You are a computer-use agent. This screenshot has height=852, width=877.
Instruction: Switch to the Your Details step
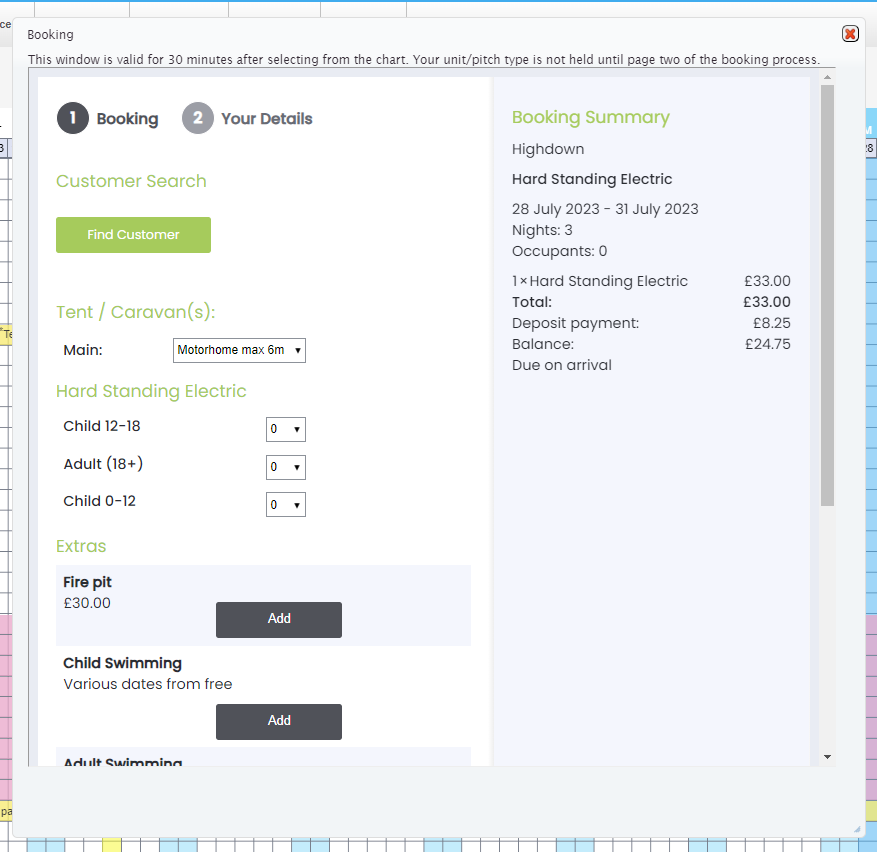coord(266,119)
